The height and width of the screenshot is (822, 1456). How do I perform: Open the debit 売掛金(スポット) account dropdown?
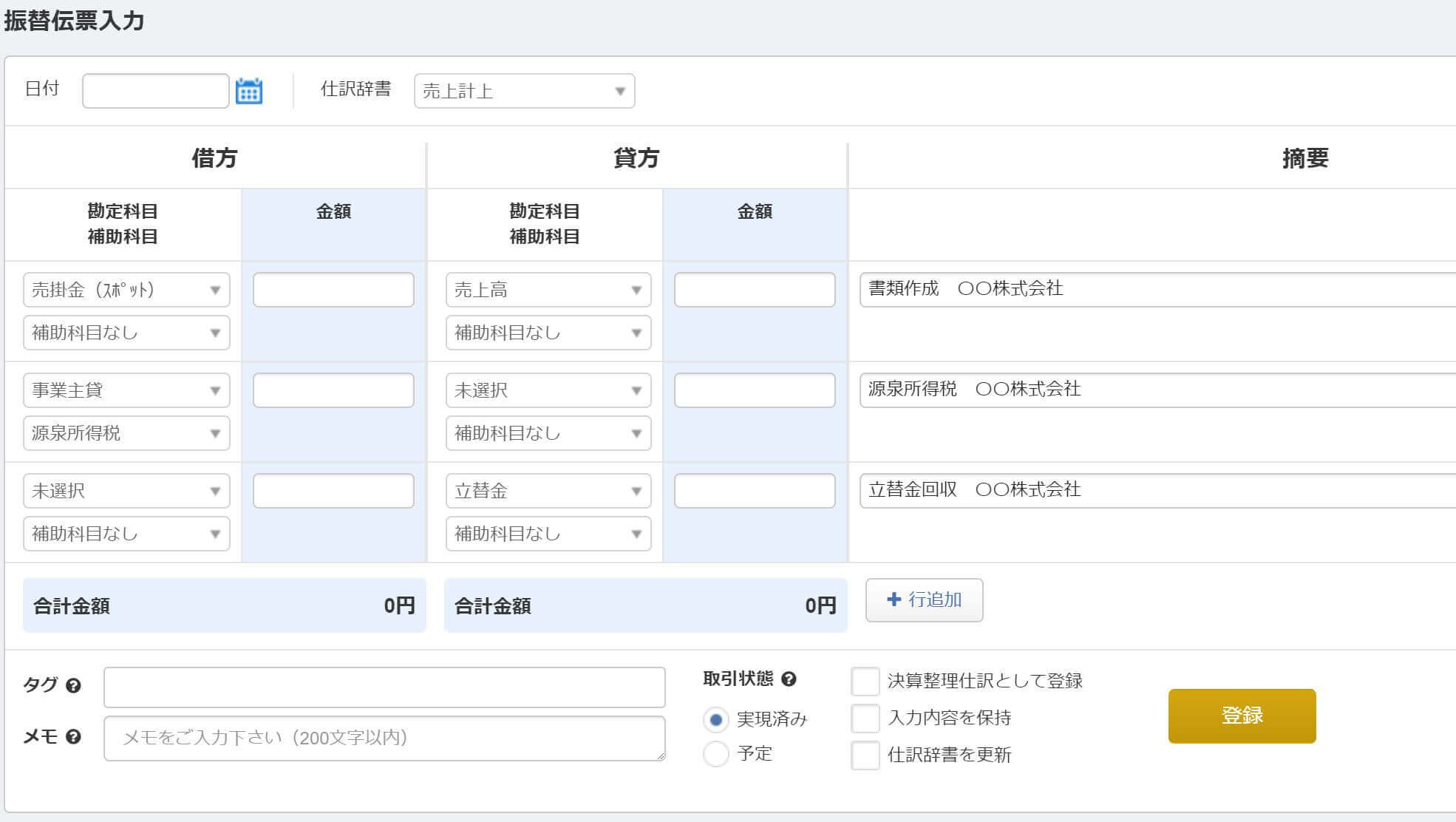point(126,290)
